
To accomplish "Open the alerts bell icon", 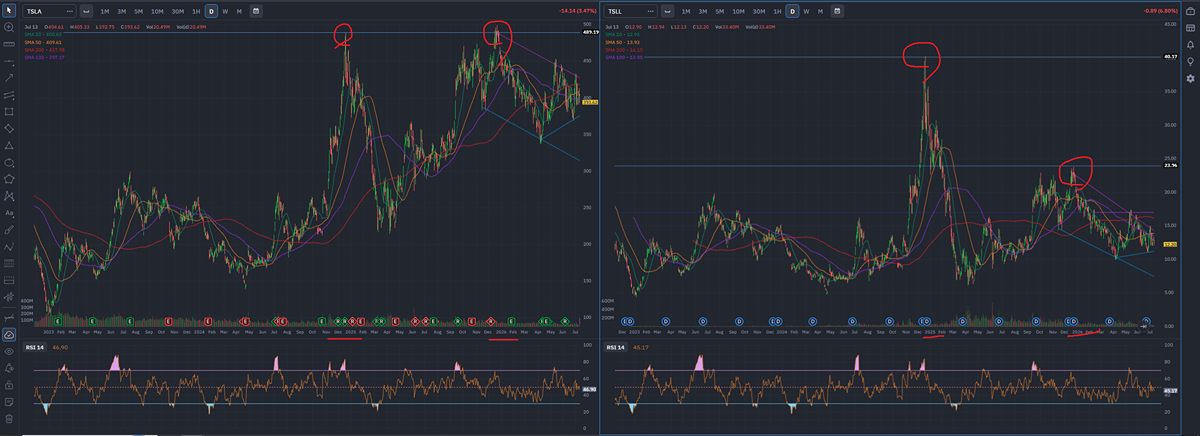I will pos(1190,44).
